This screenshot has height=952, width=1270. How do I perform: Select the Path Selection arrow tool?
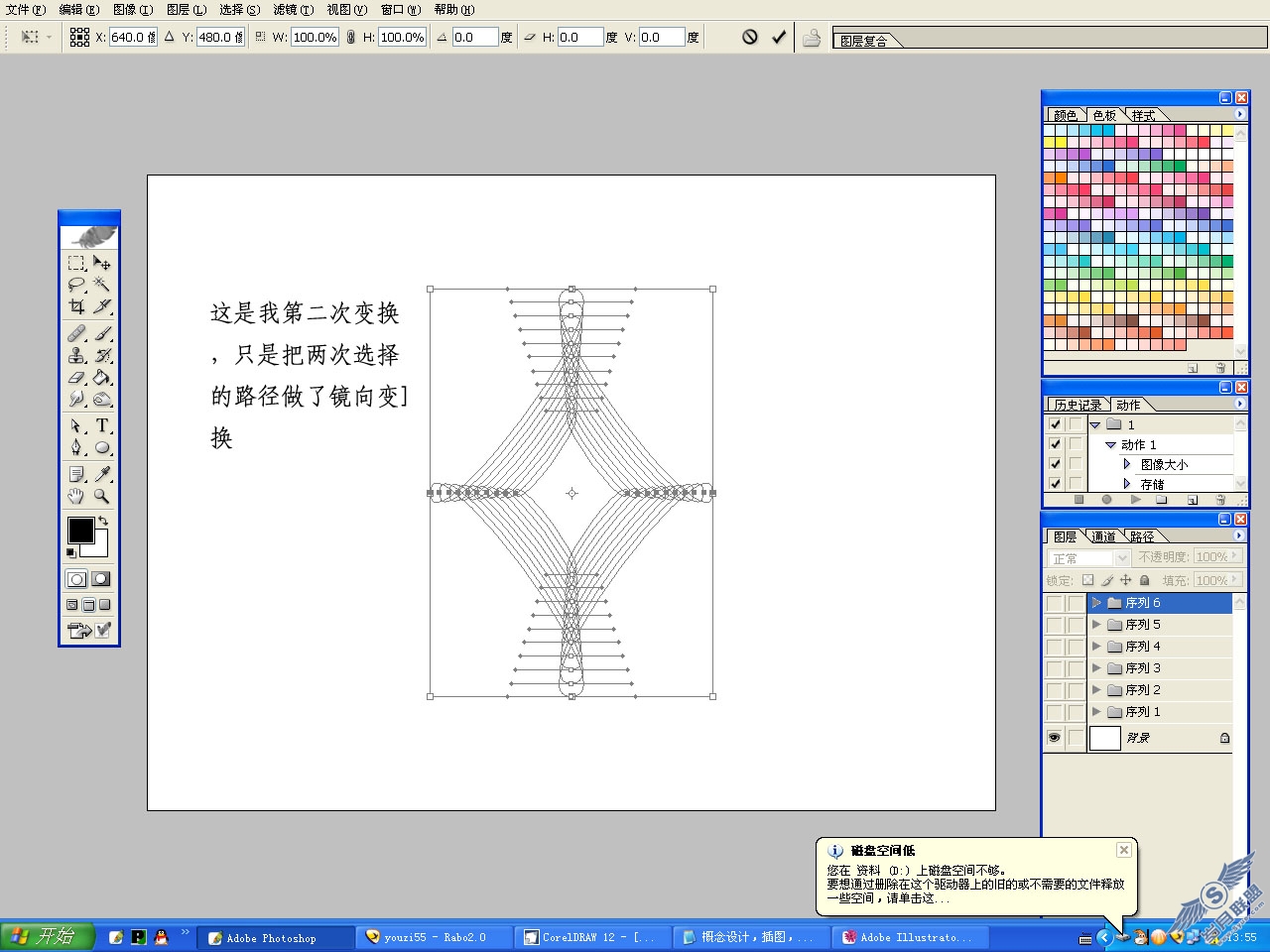point(76,425)
